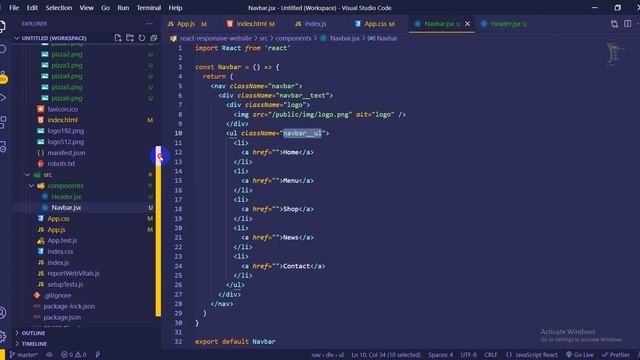
Task: Click line number 18 in gutter
Action: (x=178, y=209)
